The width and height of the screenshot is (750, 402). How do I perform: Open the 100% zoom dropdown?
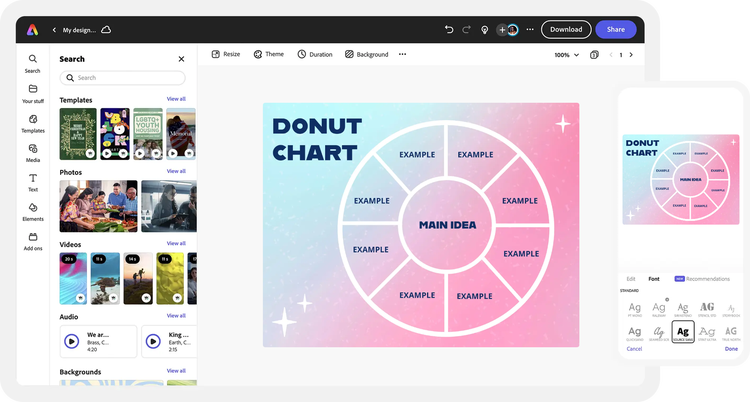pos(567,55)
